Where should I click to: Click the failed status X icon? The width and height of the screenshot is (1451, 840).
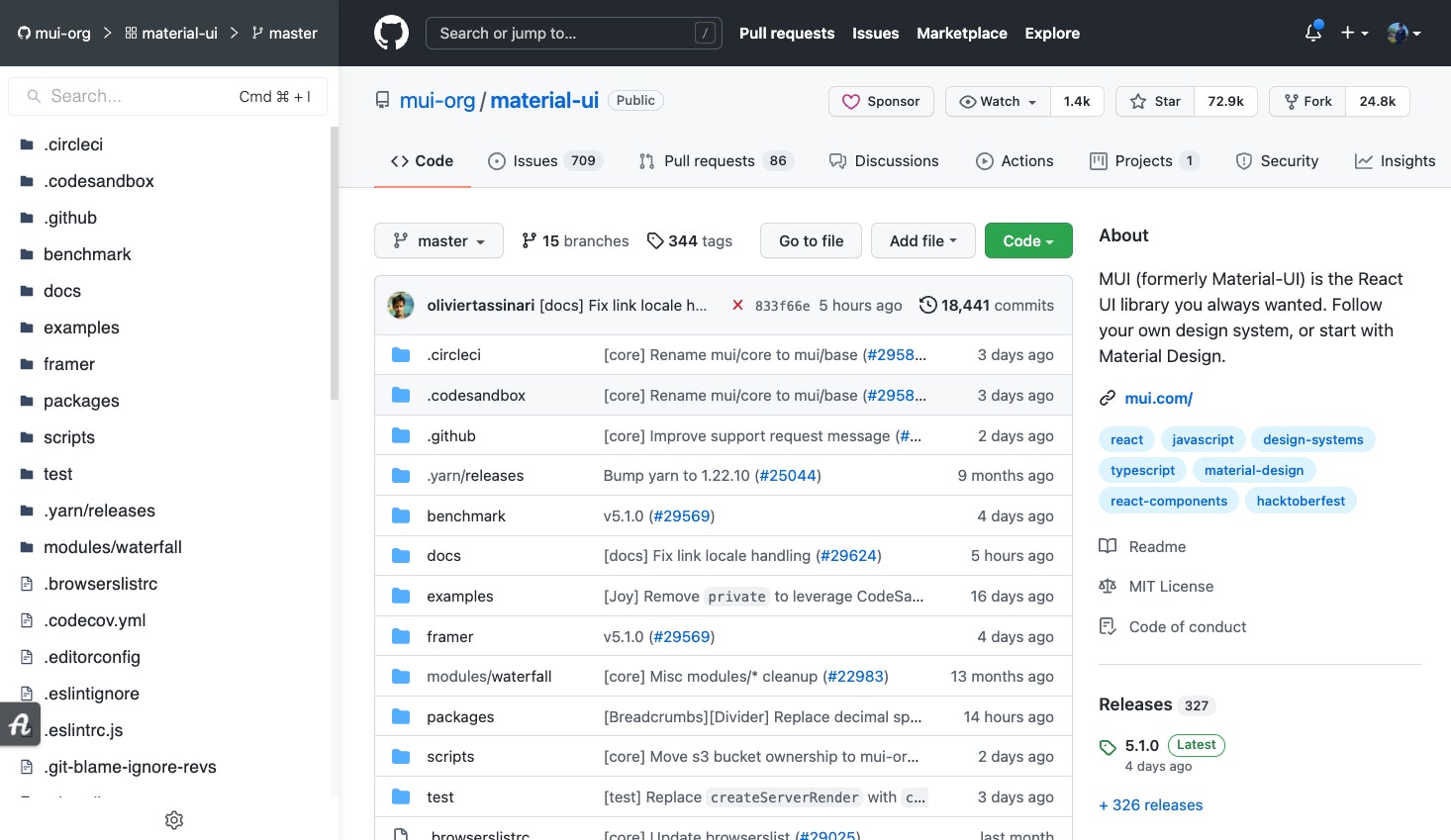(737, 306)
